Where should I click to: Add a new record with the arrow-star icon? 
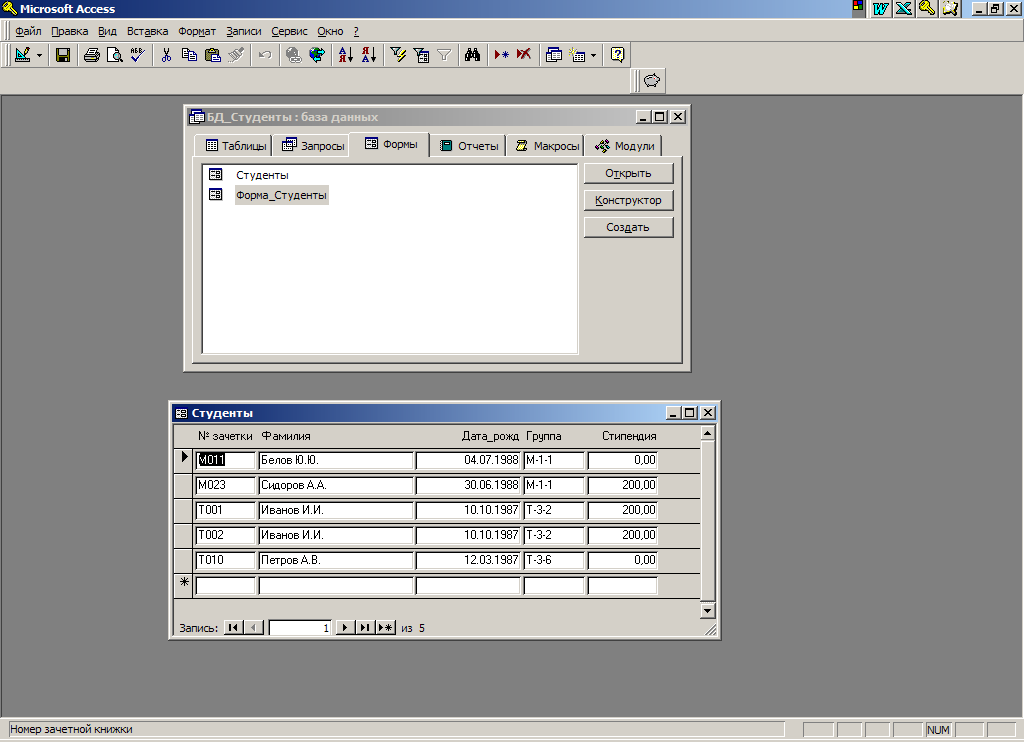tap(502, 55)
